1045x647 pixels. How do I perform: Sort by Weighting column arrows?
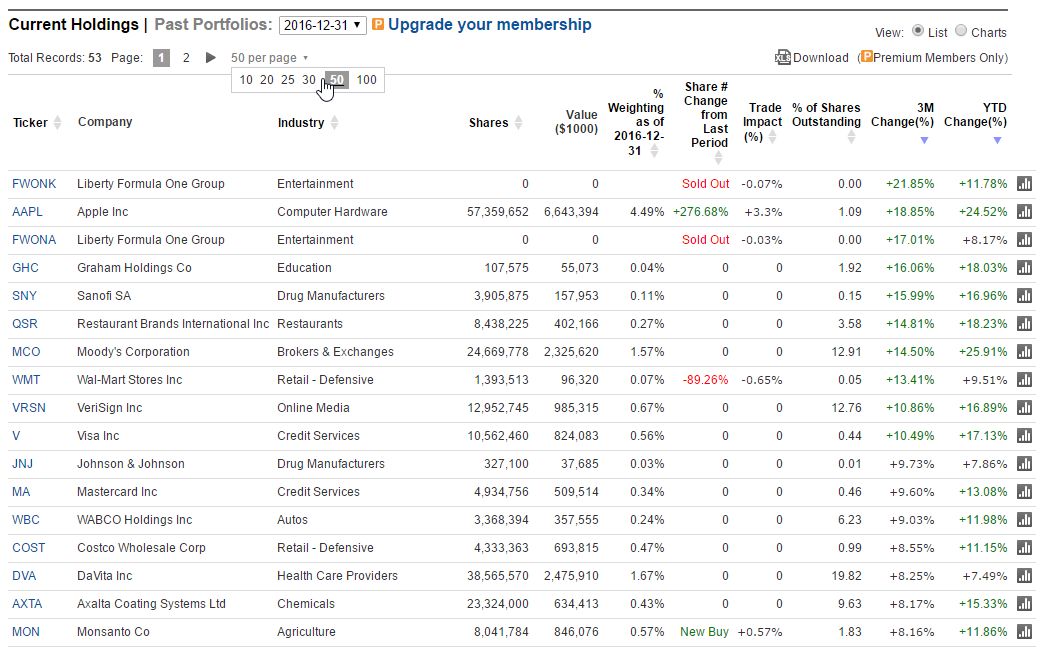pyautogui.click(x=654, y=151)
